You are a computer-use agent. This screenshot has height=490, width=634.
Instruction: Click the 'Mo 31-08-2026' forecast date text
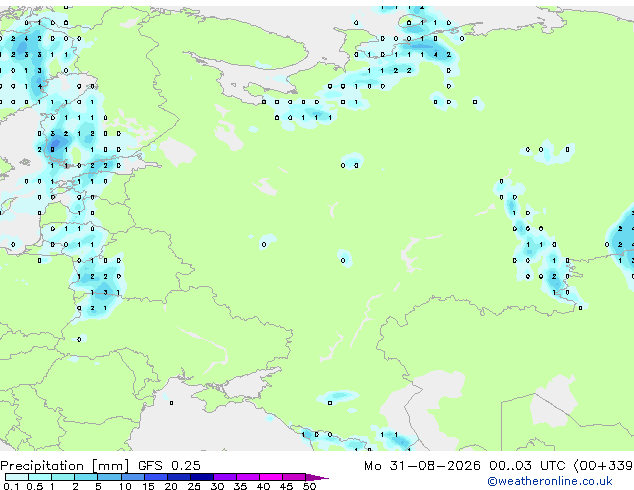click(x=422, y=466)
